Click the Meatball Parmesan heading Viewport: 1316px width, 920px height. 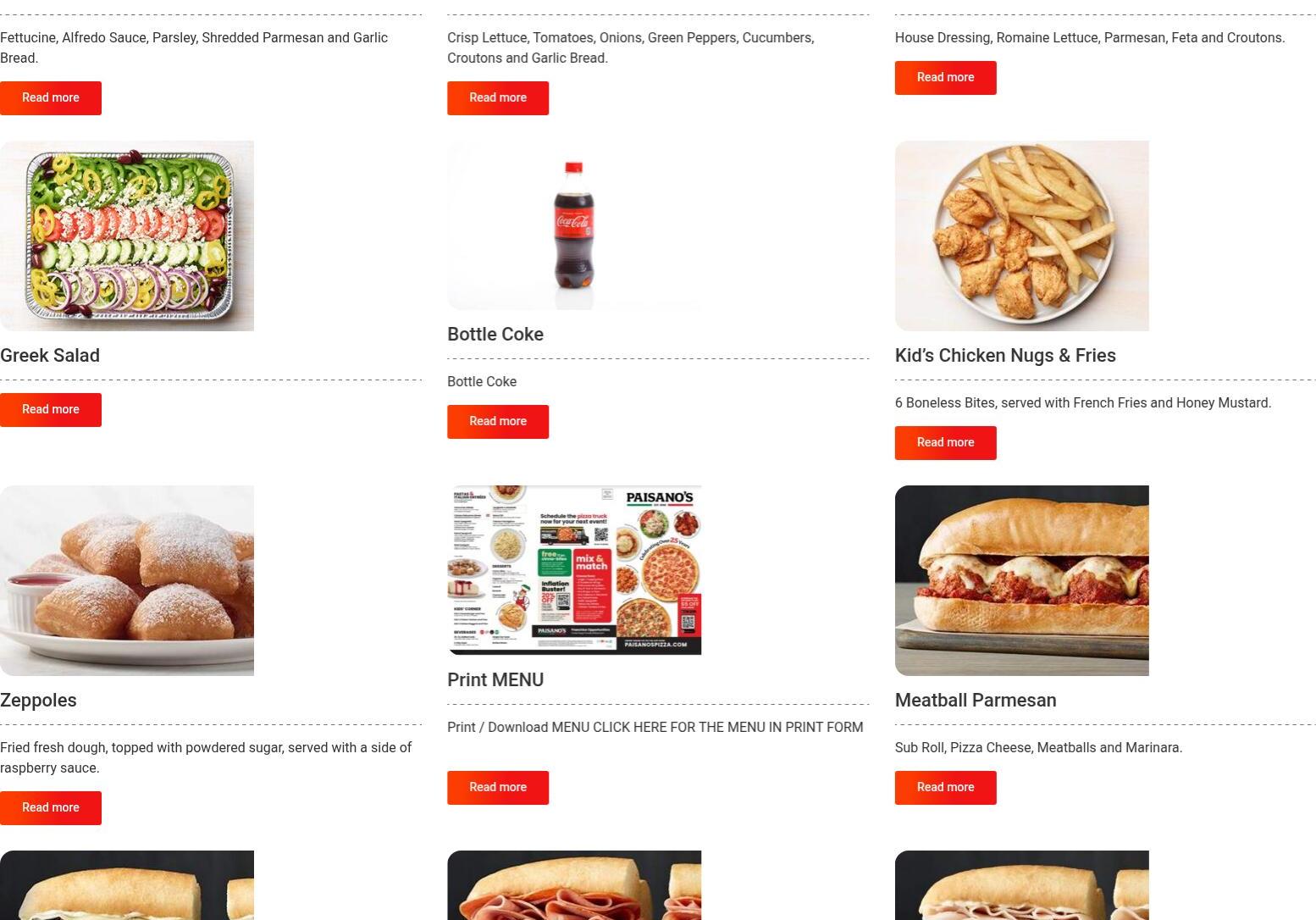coord(976,701)
